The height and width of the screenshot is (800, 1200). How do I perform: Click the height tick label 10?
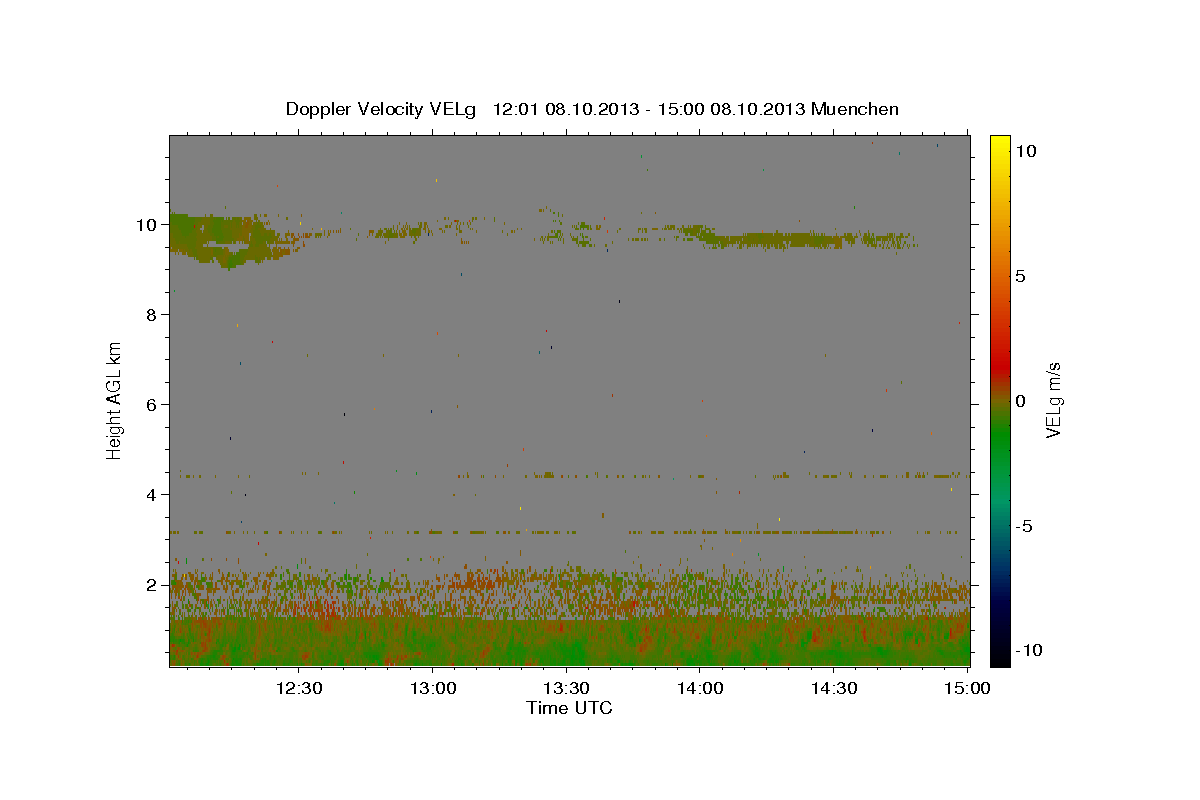149,225
